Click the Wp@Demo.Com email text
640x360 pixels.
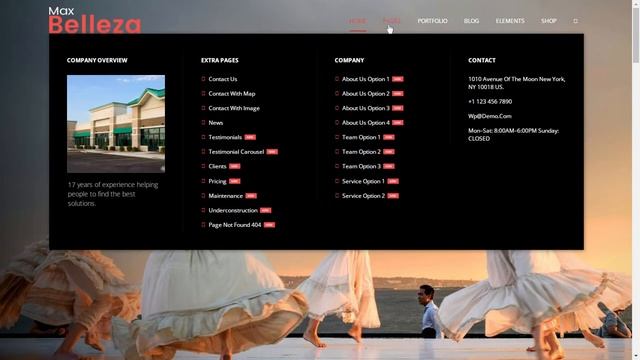coord(490,116)
